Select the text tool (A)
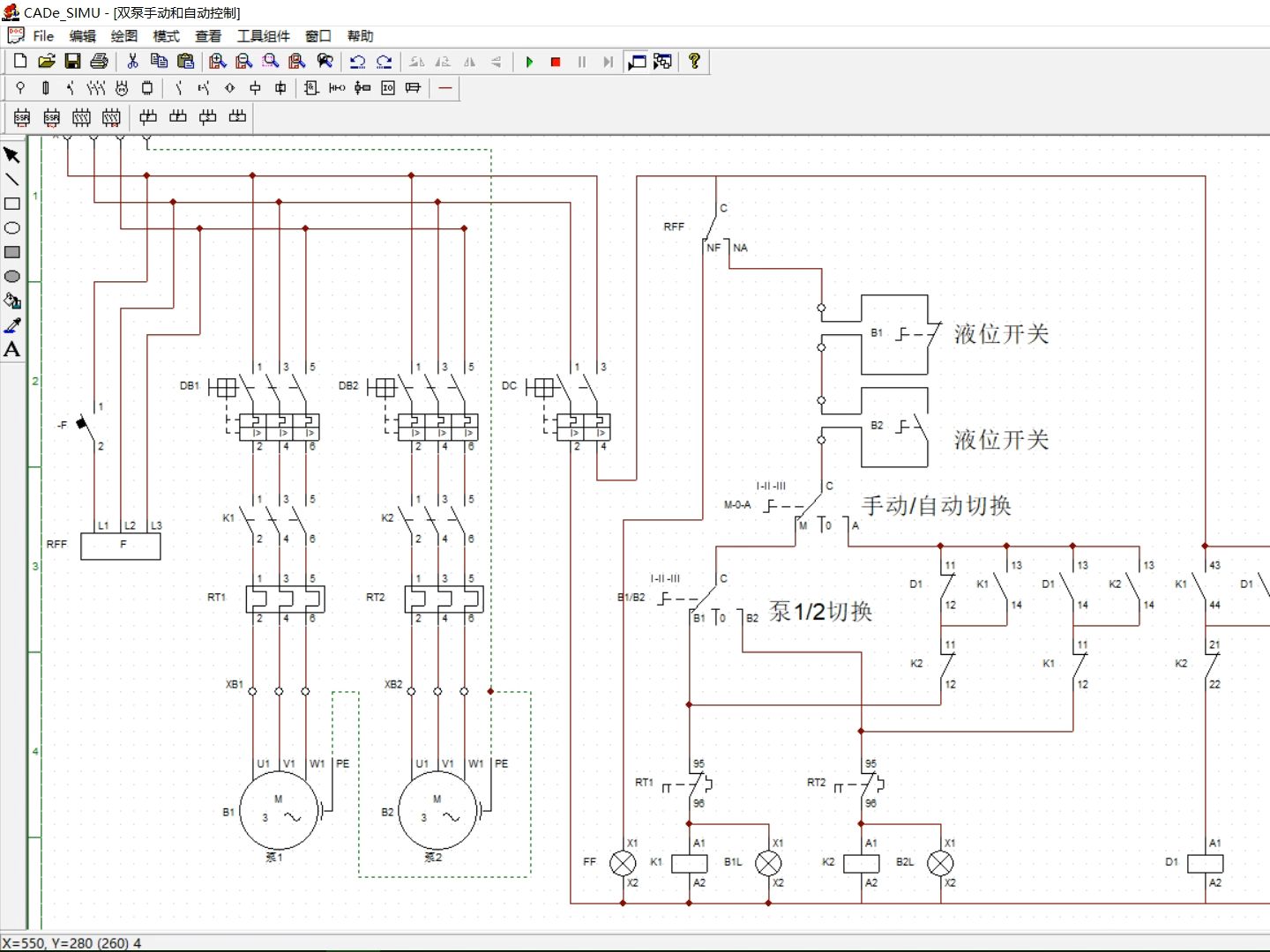Image resolution: width=1270 pixels, height=952 pixels. pyautogui.click(x=12, y=350)
